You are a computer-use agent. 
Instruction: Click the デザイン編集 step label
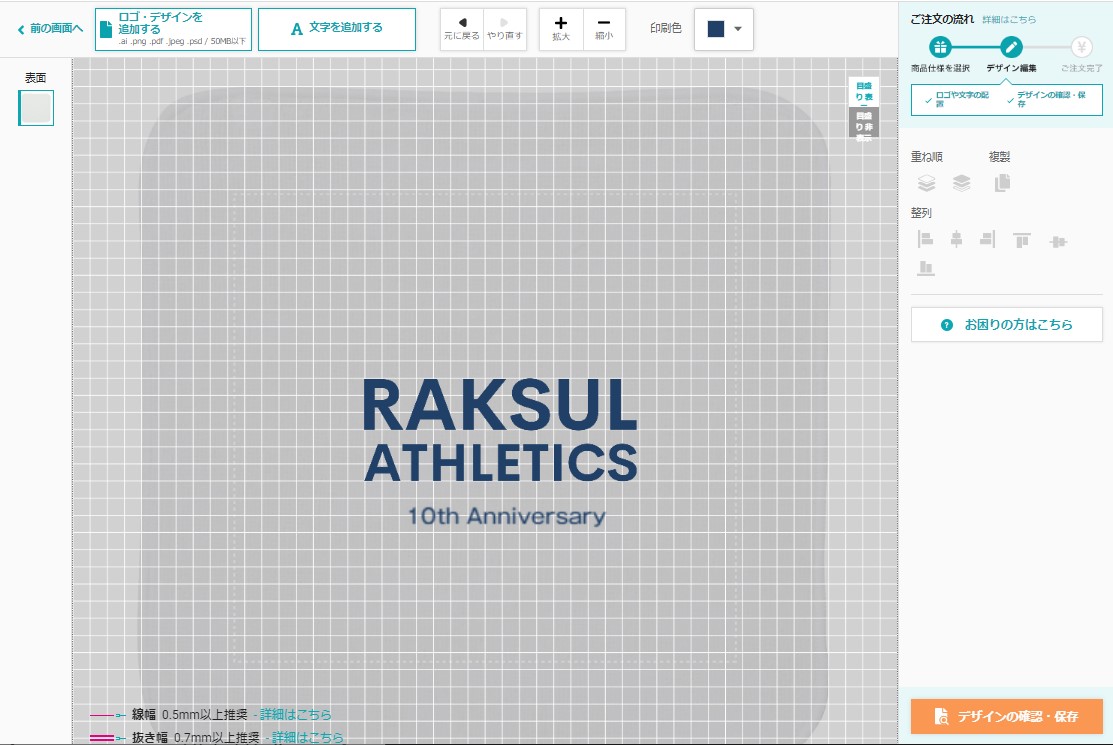tap(1011, 68)
